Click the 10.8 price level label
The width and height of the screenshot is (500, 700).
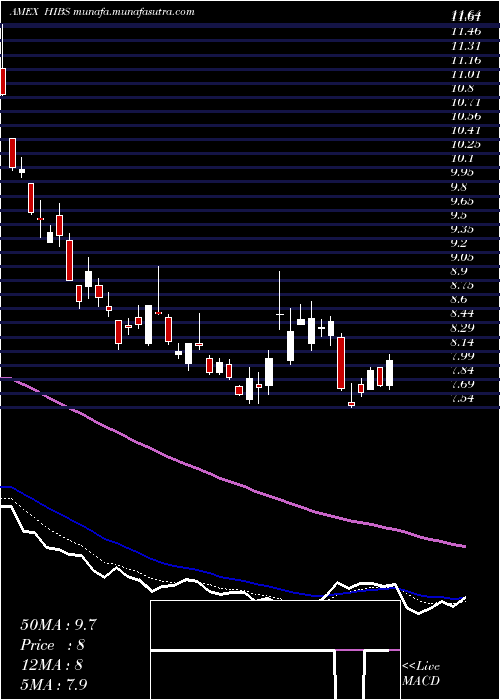coord(462,88)
